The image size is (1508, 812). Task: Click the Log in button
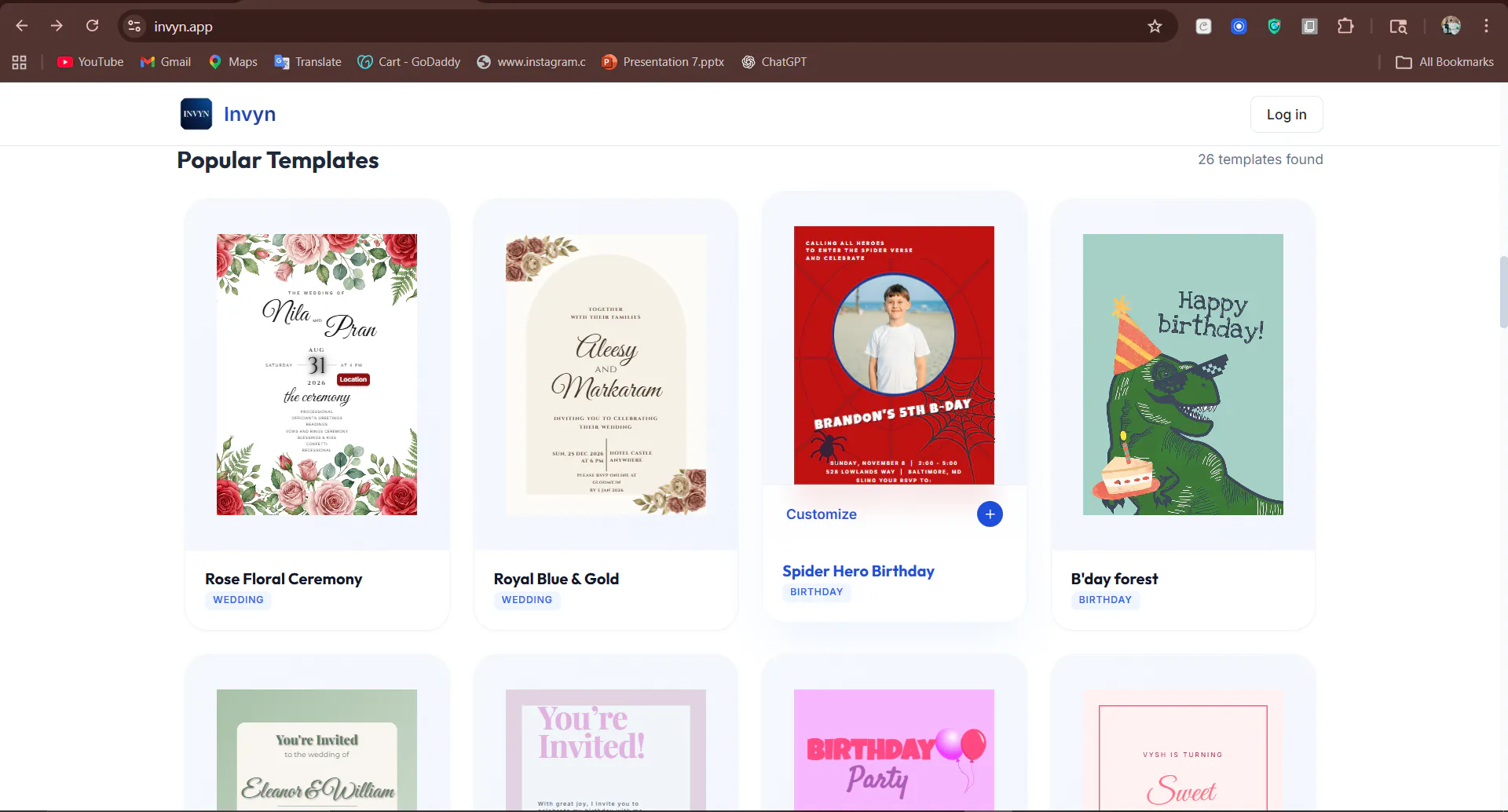tap(1287, 115)
